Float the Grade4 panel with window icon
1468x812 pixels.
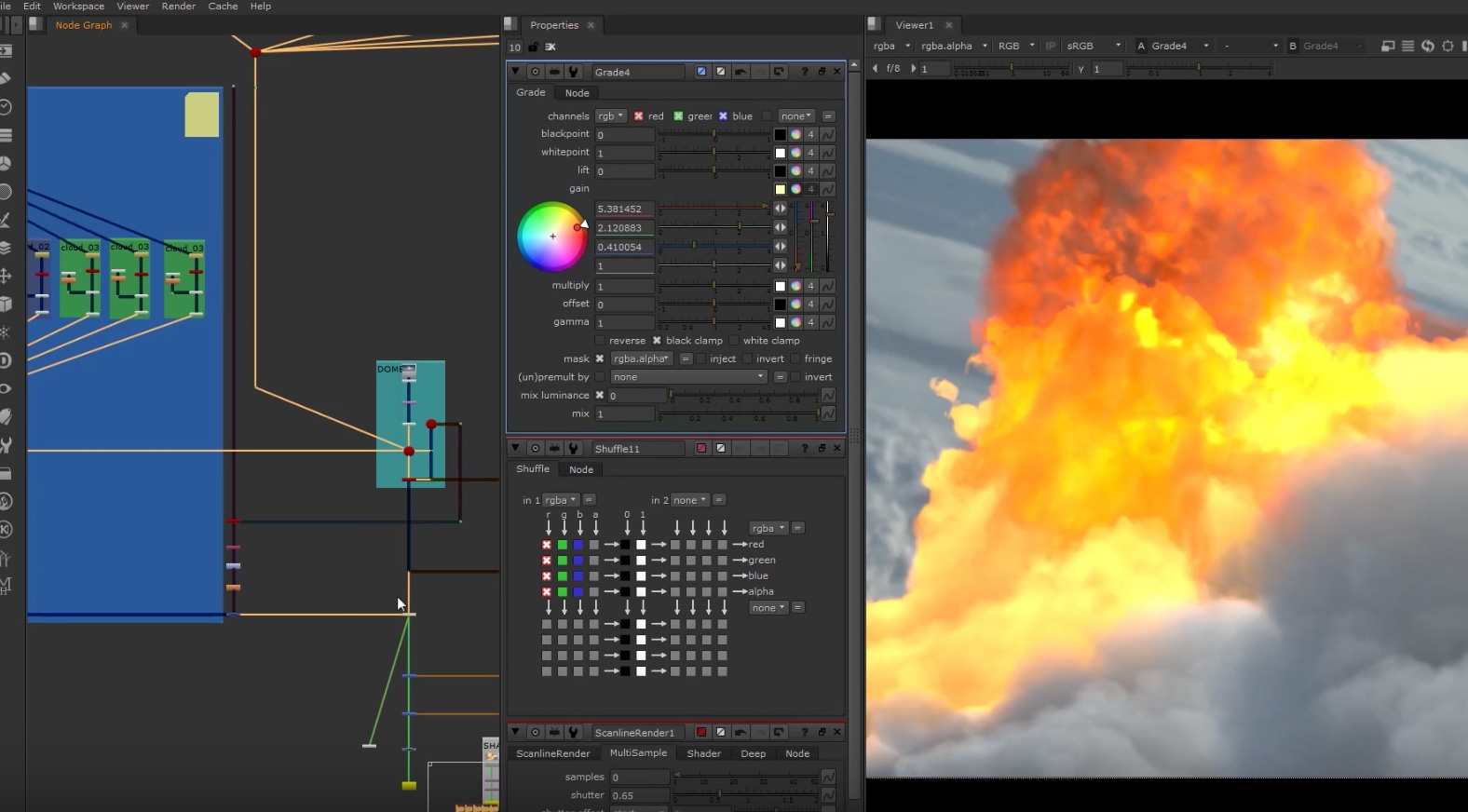[x=822, y=72]
